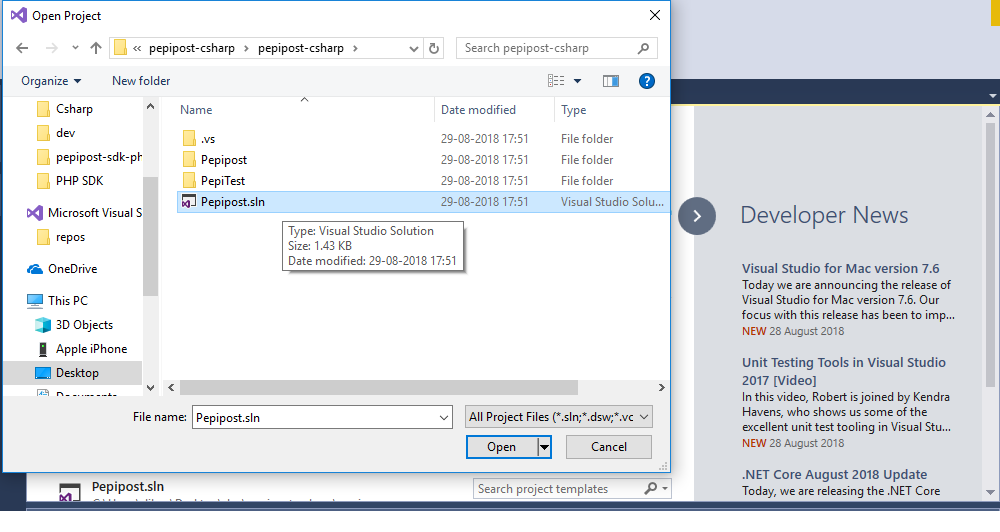Open the Open button's dropdown arrow
Image resolution: width=1000 pixels, height=532 pixels.
pos(544,447)
